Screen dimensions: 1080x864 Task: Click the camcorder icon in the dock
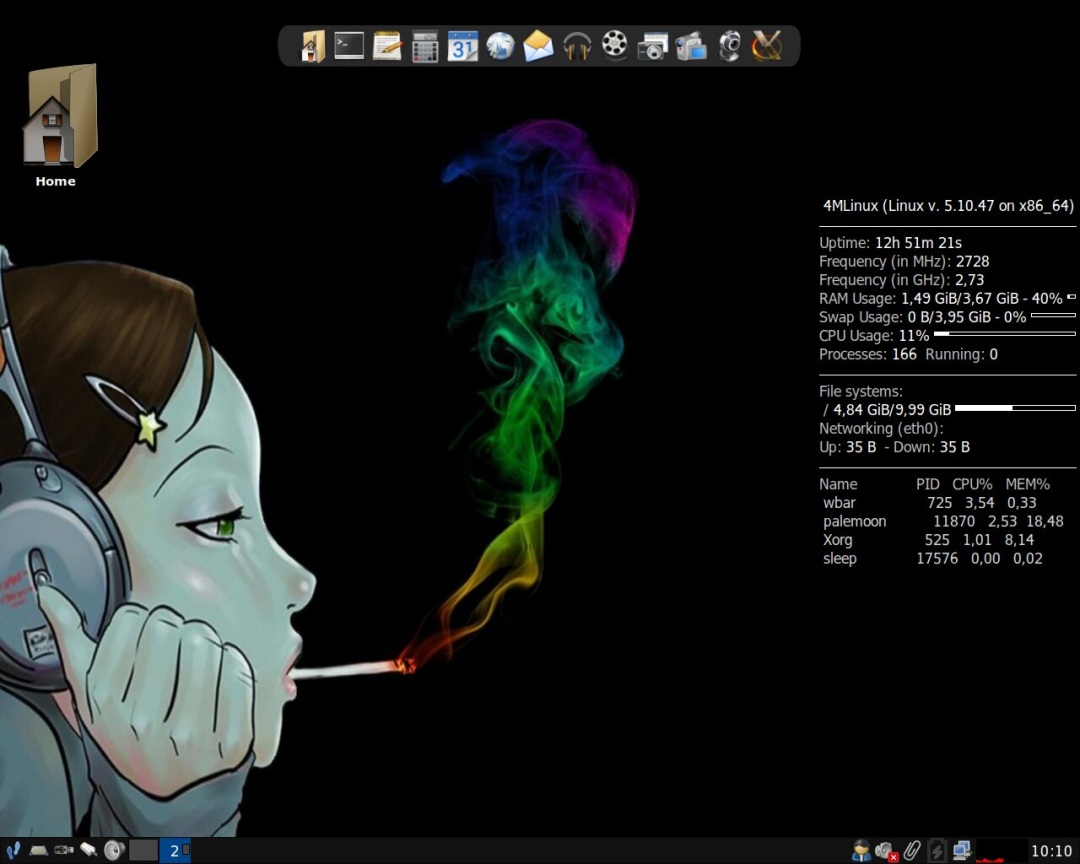tap(690, 46)
